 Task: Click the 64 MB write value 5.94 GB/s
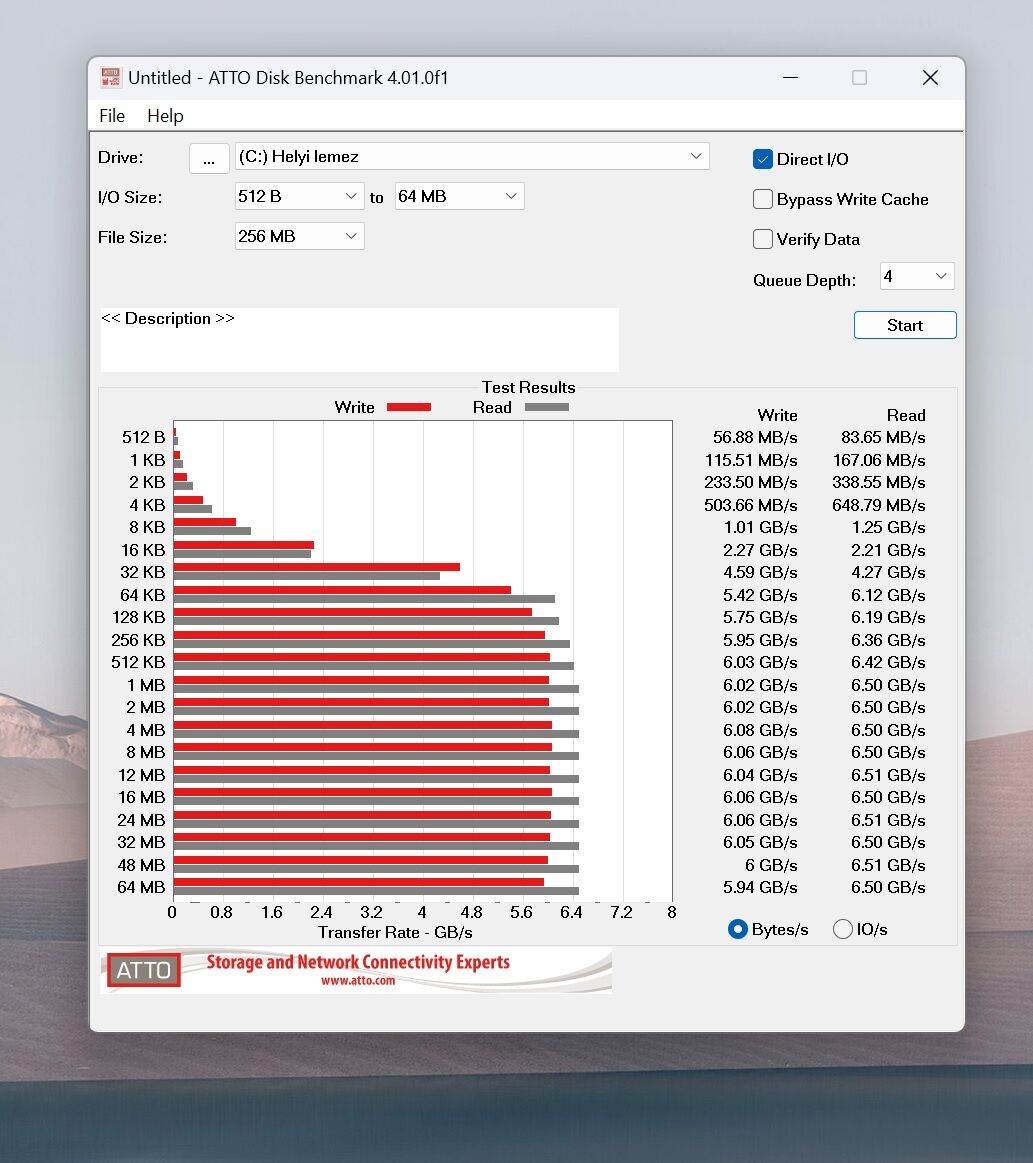click(x=760, y=887)
